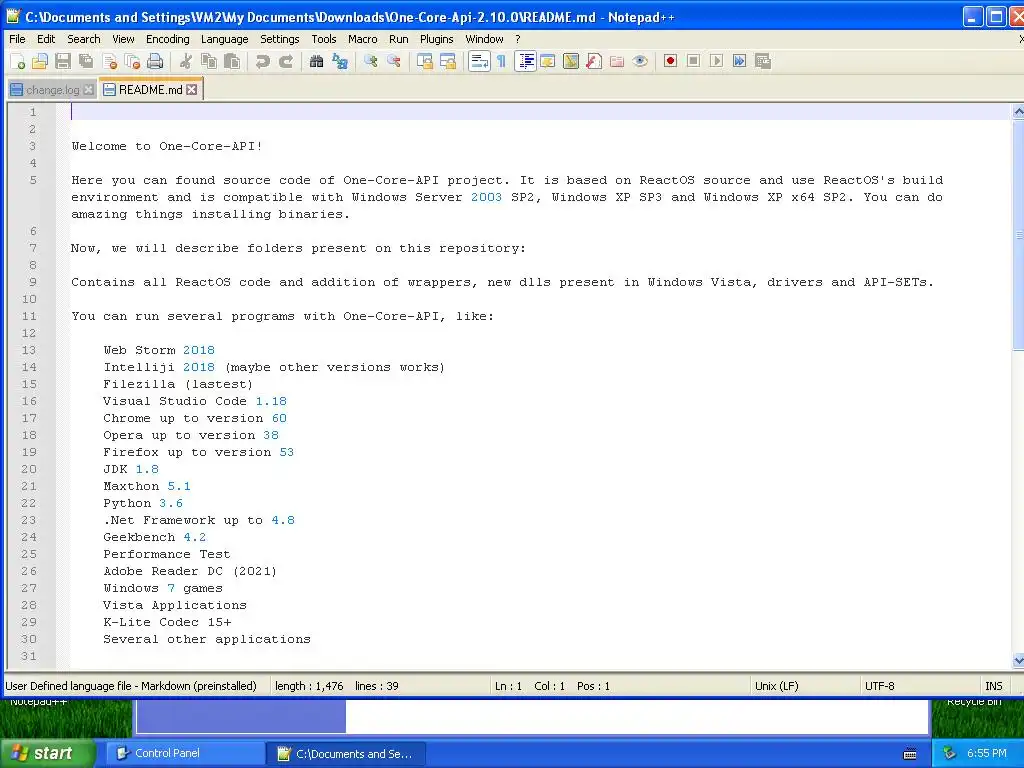Open the Settings menu

(x=280, y=39)
